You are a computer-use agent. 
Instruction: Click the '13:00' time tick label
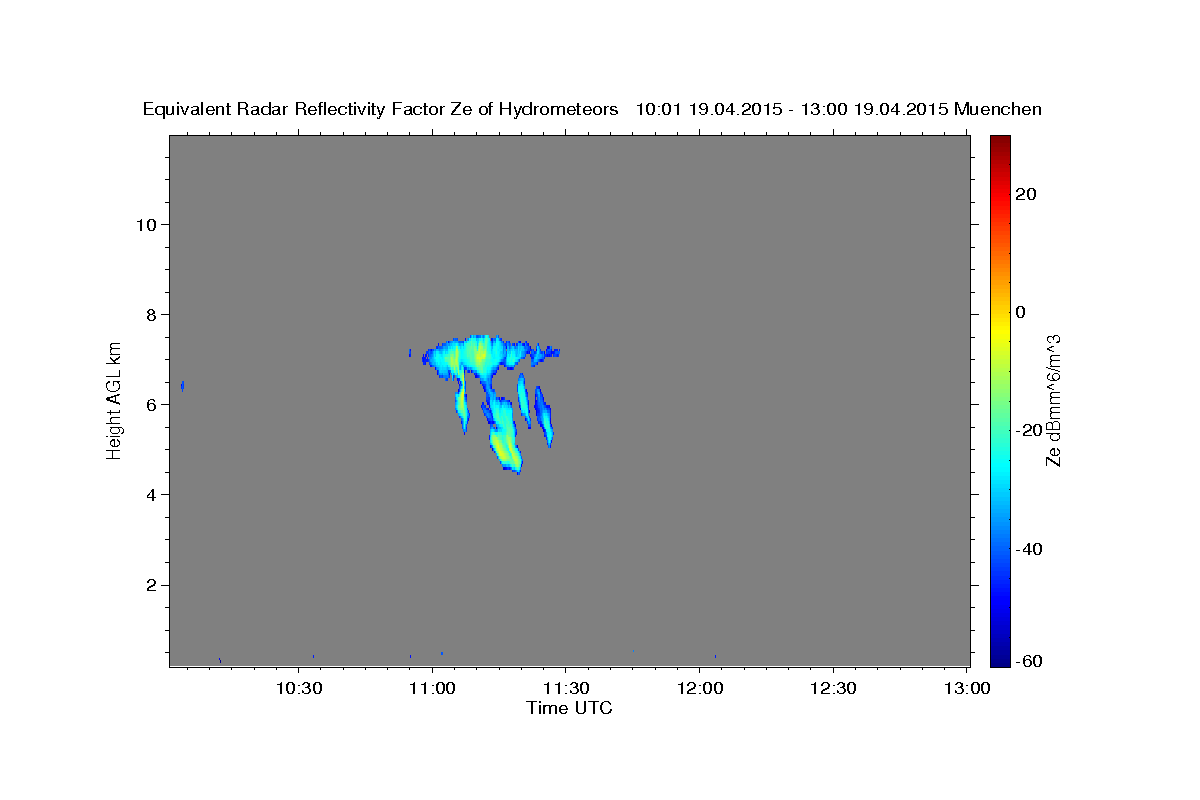pos(967,689)
